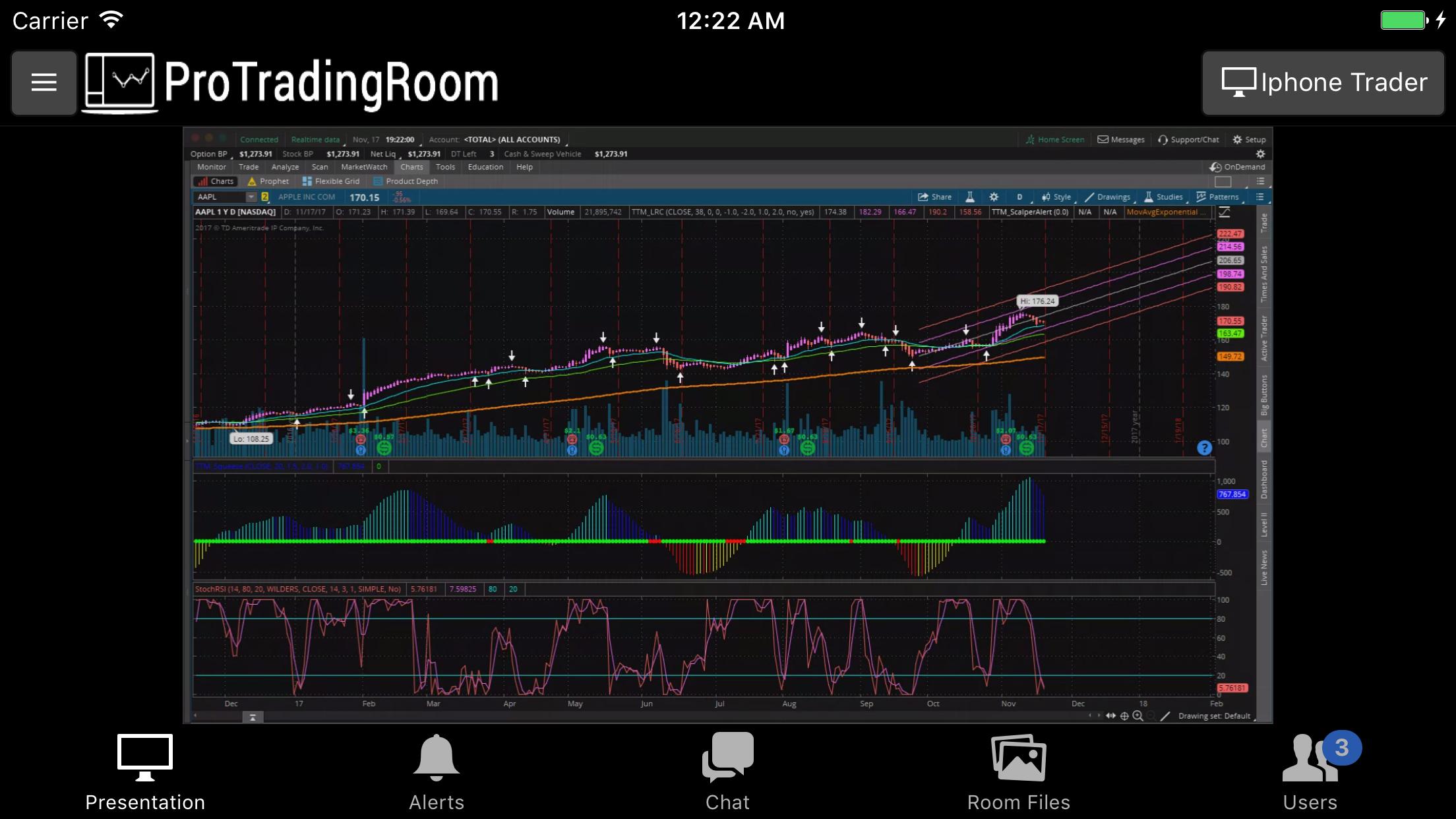The height and width of the screenshot is (819, 1456).
Task: Expand the AAPL symbol dropdown arrow
Action: [251, 197]
